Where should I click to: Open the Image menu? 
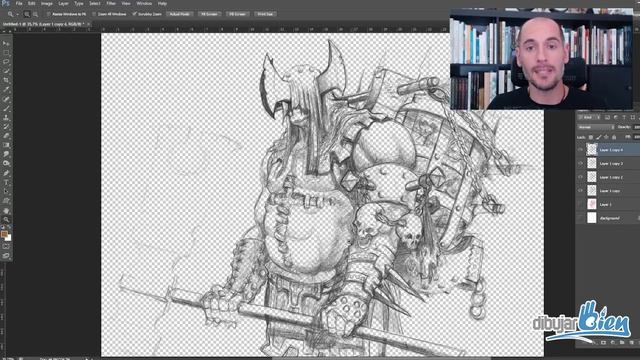click(x=47, y=3)
